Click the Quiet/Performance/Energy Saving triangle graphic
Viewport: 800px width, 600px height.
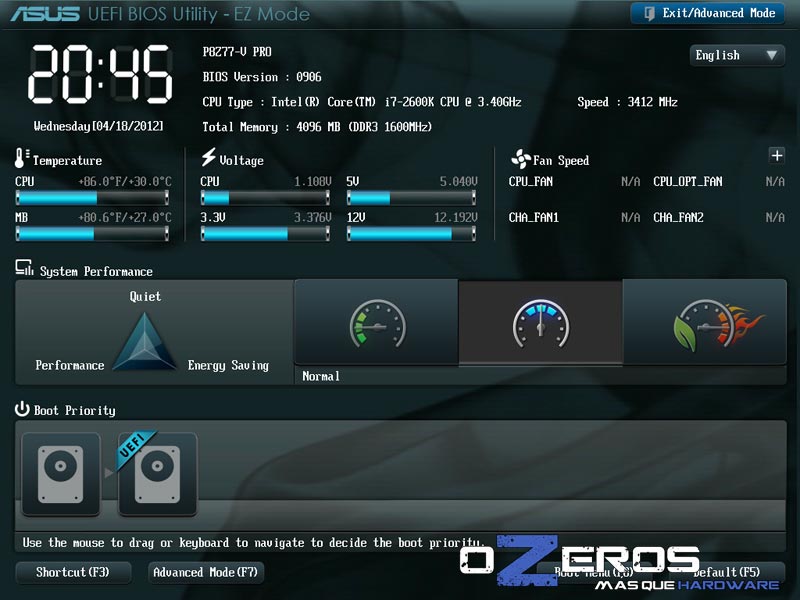pyautogui.click(x=144, y=341)
